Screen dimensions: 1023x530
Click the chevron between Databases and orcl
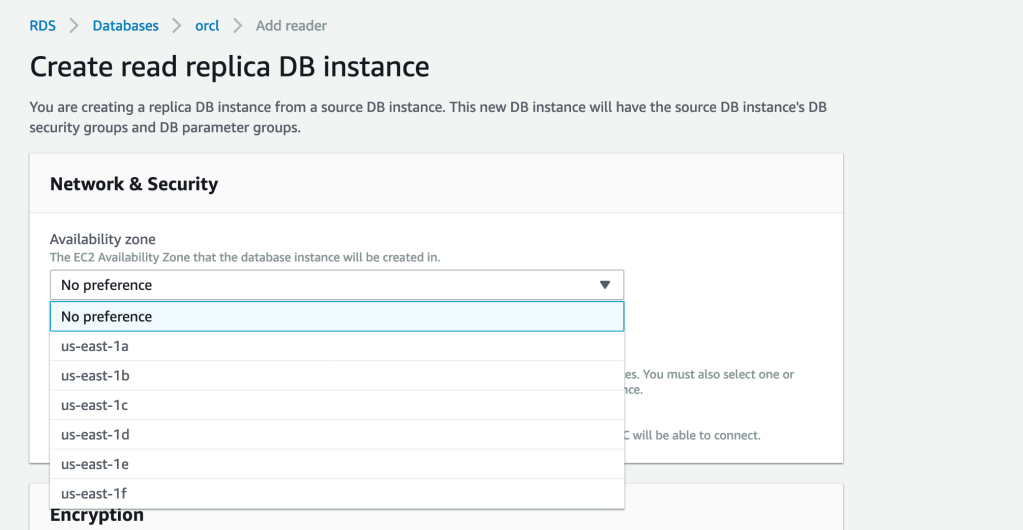tap(176, 26)
